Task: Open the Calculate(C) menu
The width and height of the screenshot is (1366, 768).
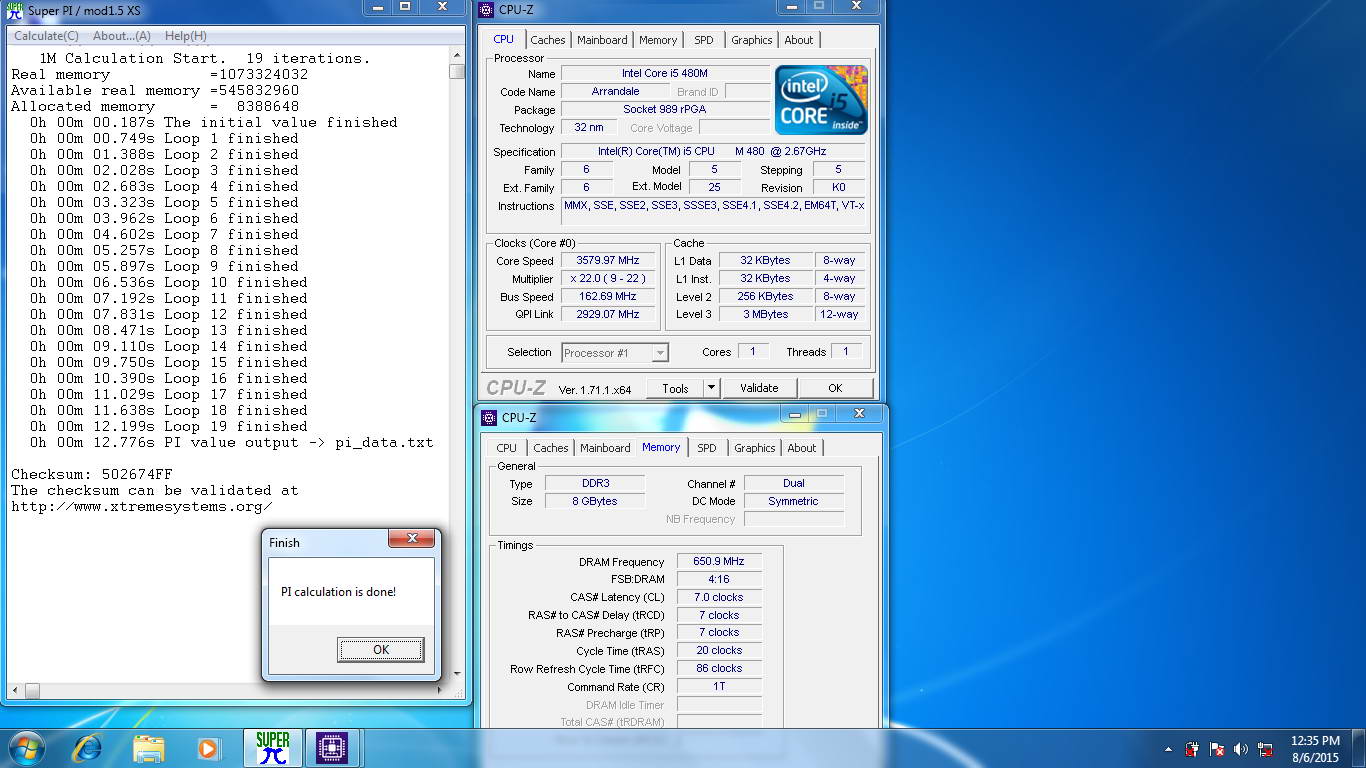Action: [46, 36]
